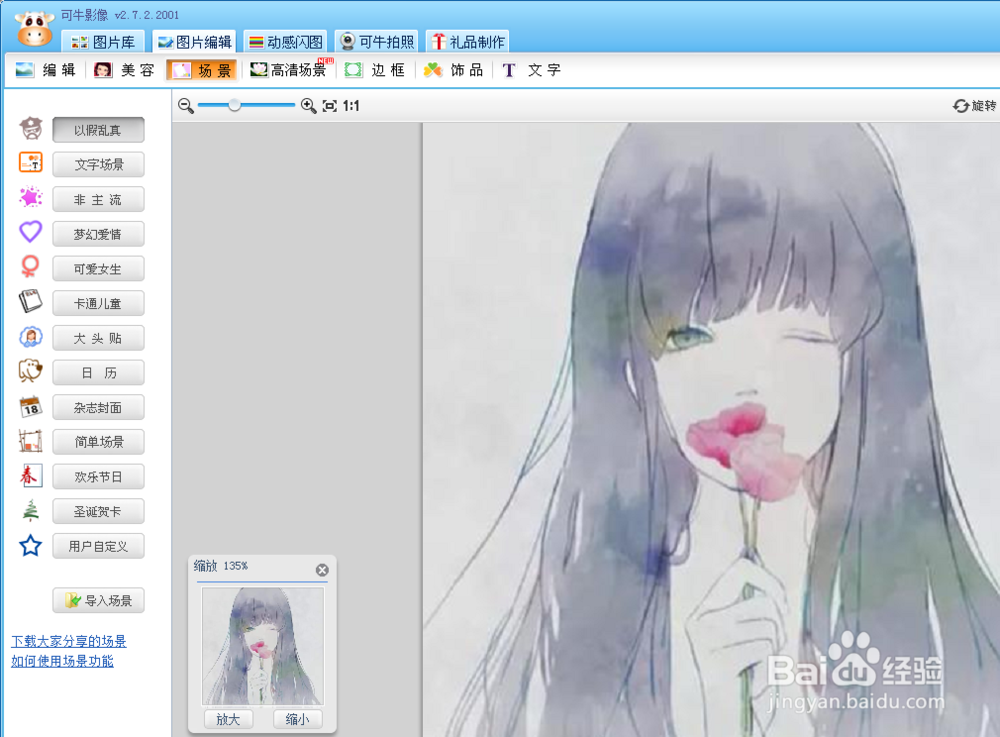The image size is (1000, 737).
Task: Click the pink star icon beside 非主流
Action: 31,197
